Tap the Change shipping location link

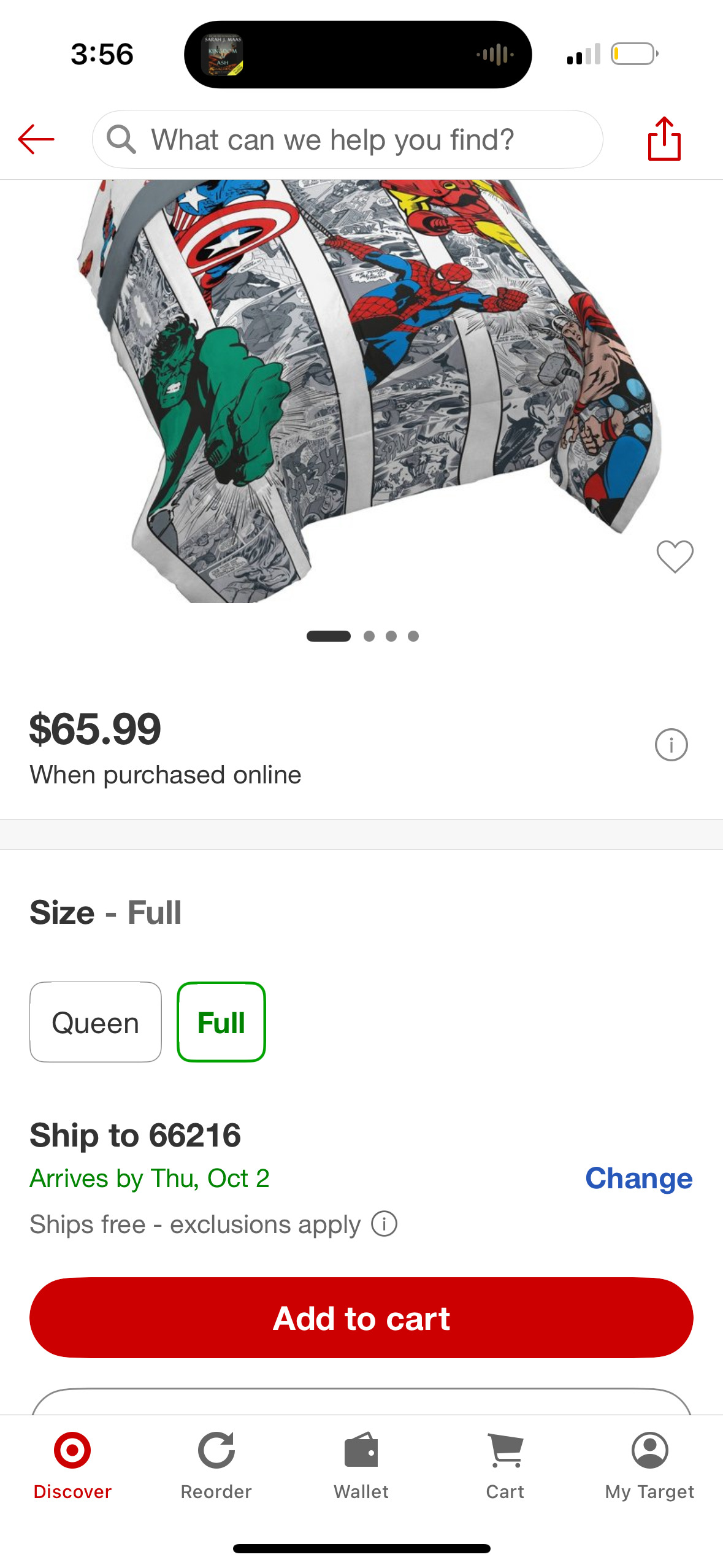638,1178
